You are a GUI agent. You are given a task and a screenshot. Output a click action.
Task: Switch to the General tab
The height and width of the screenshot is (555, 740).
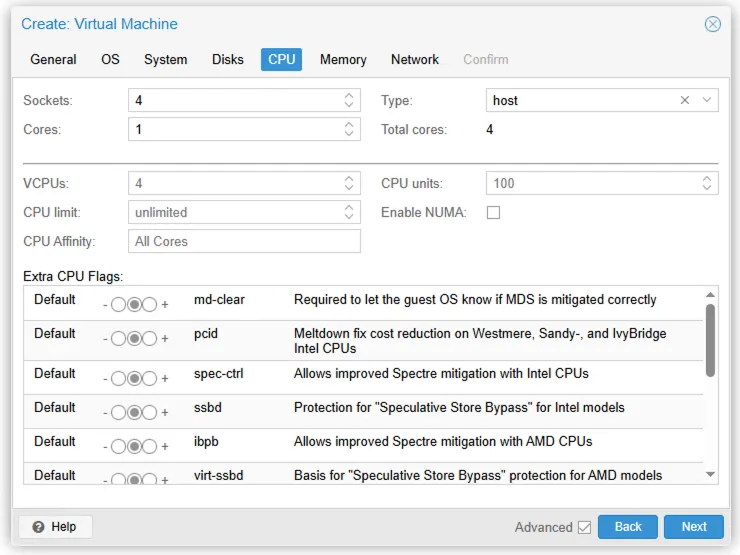tap(53, 59)
